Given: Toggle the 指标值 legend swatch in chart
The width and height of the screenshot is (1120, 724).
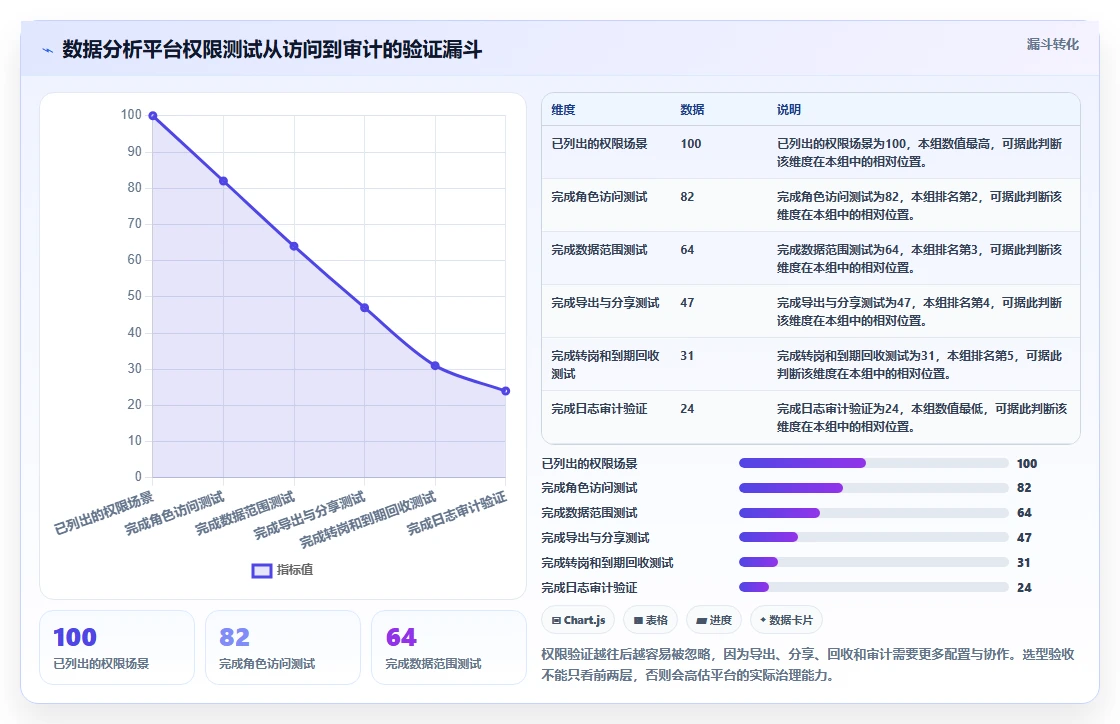Looking at the screenshot, I should 262,570.
